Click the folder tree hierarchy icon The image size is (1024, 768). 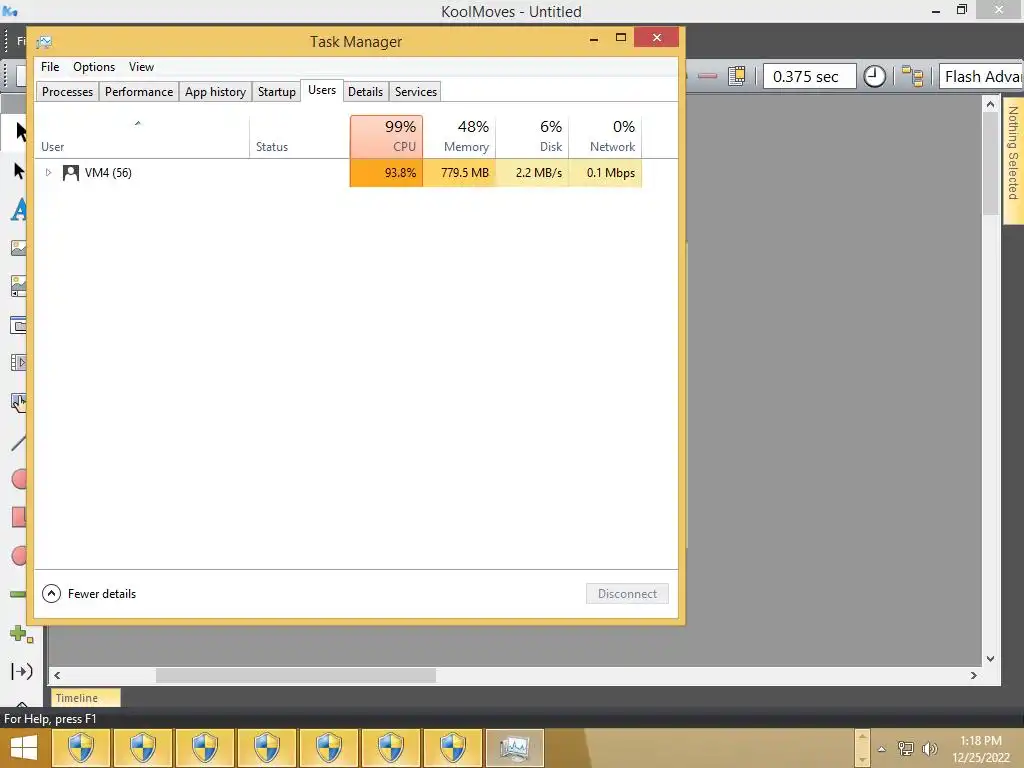(912, 76)
